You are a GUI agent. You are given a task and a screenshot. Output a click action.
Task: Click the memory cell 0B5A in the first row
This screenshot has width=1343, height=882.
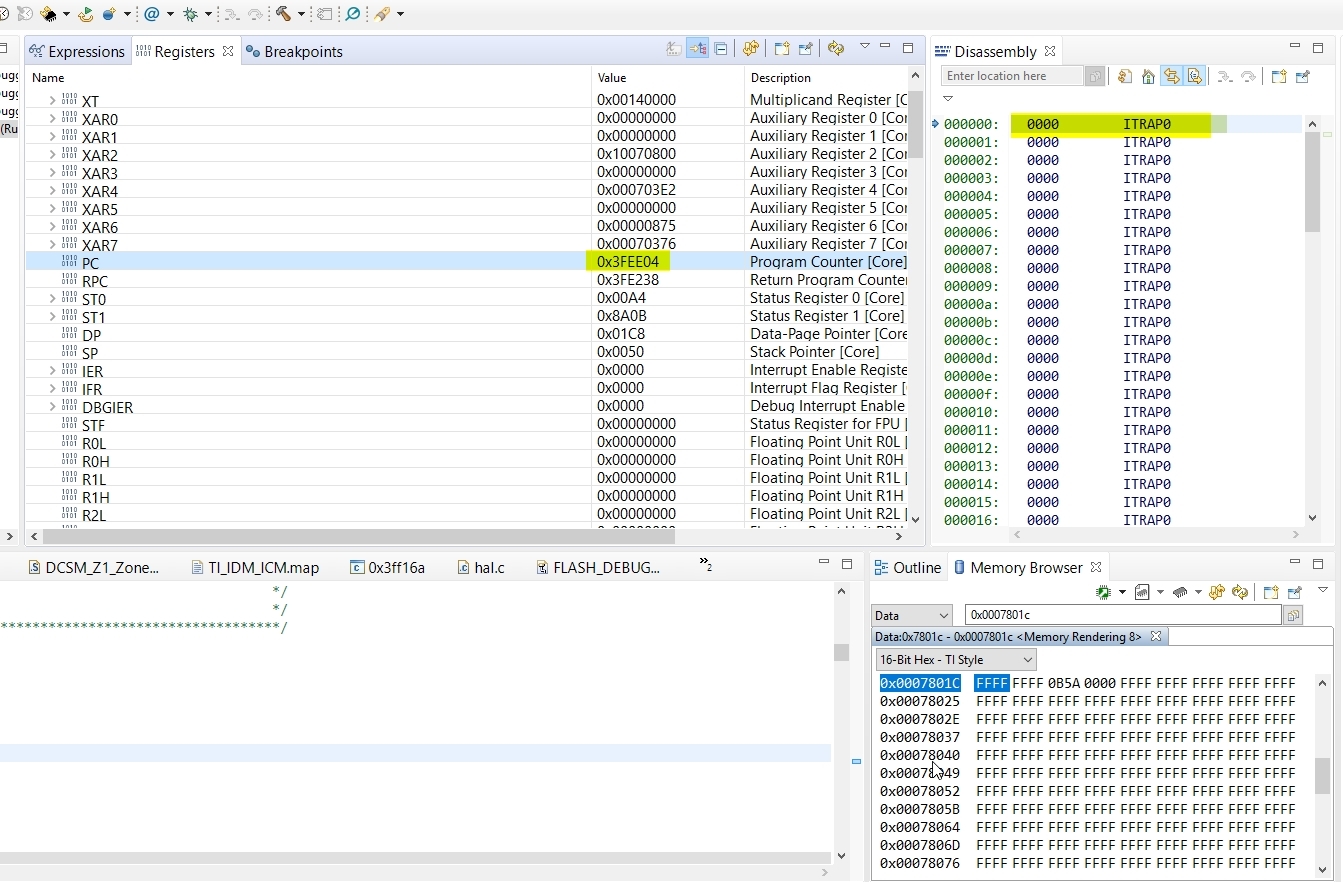[1064, 683]
